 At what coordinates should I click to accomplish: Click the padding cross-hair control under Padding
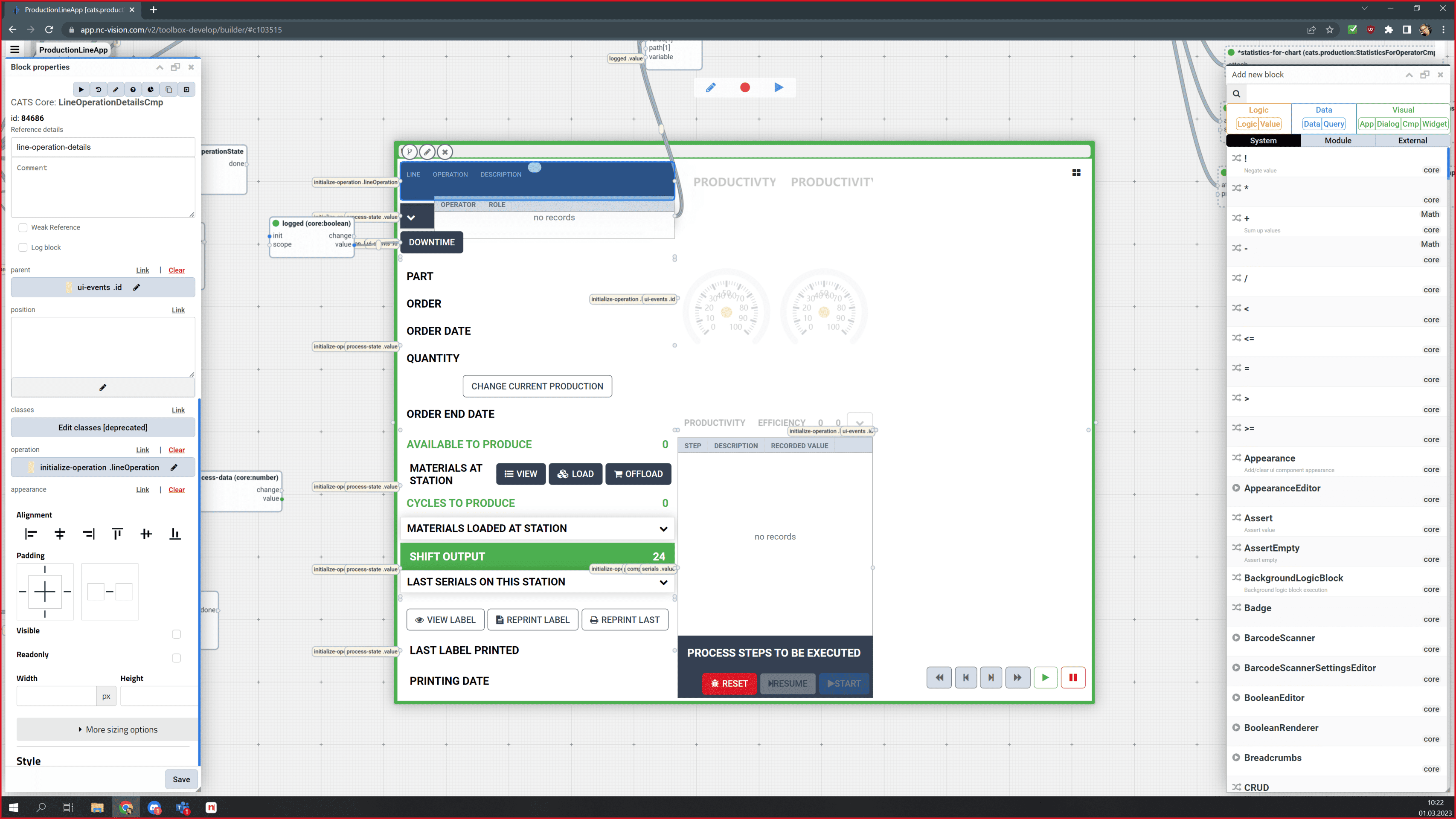45,592
